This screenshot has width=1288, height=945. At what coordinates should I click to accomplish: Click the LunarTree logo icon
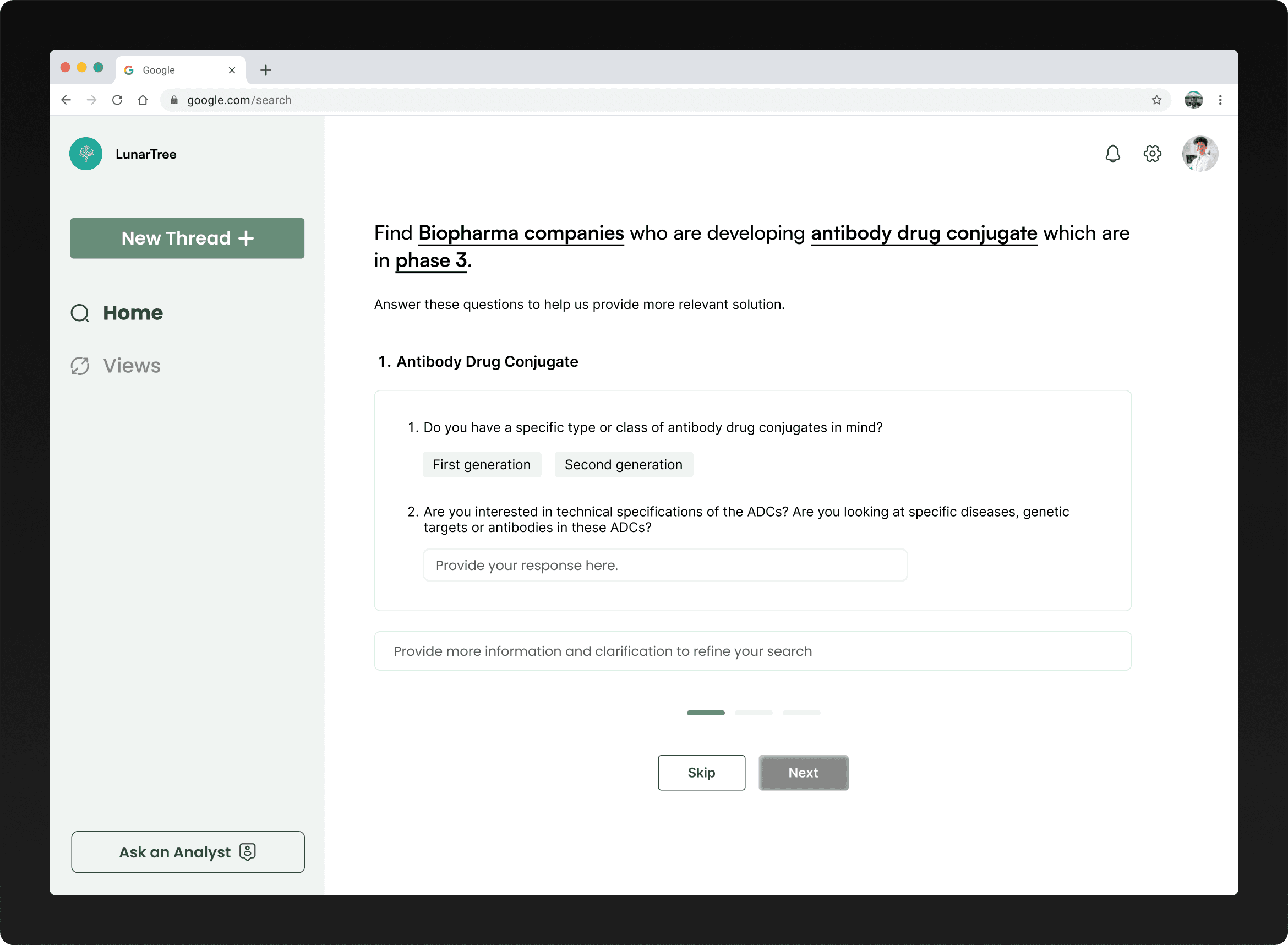click(x=86, y=154)
